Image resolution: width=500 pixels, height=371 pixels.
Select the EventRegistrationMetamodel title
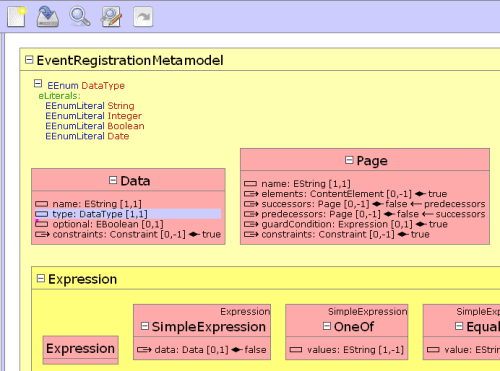(x=130, y=61)
